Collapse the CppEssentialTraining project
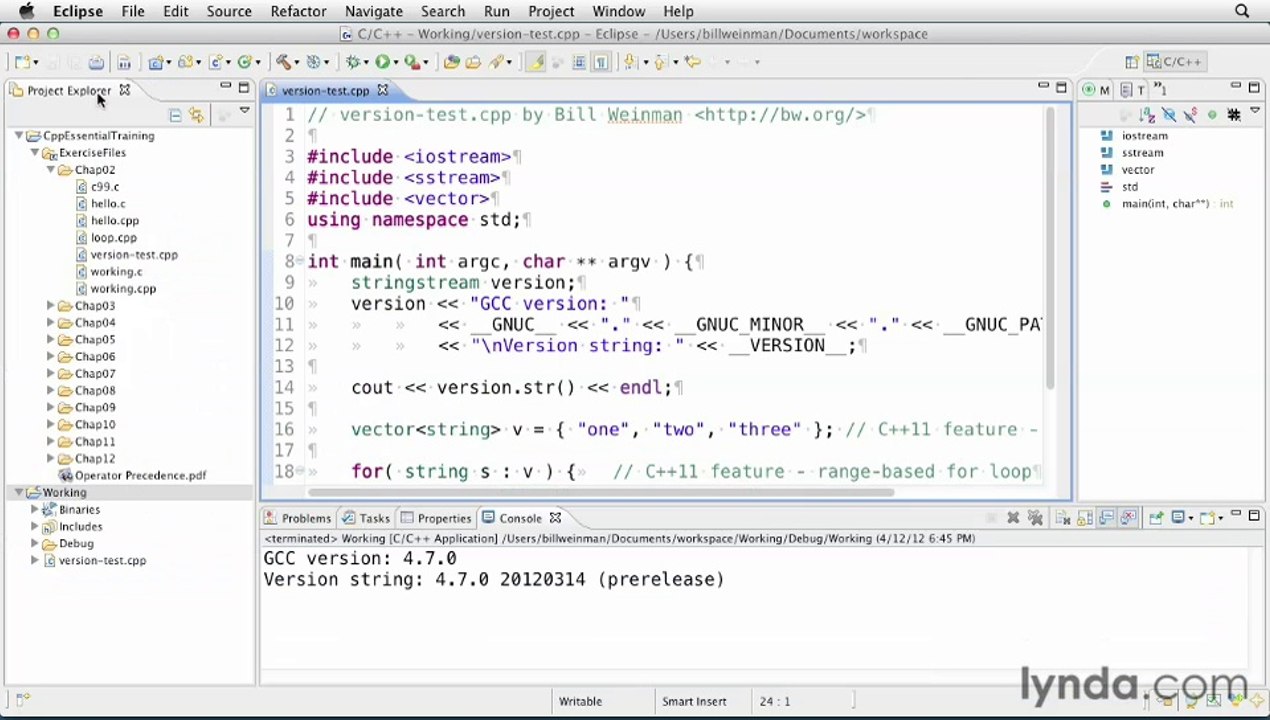This screenshot has width=1270, height=720. coord(18,136)
